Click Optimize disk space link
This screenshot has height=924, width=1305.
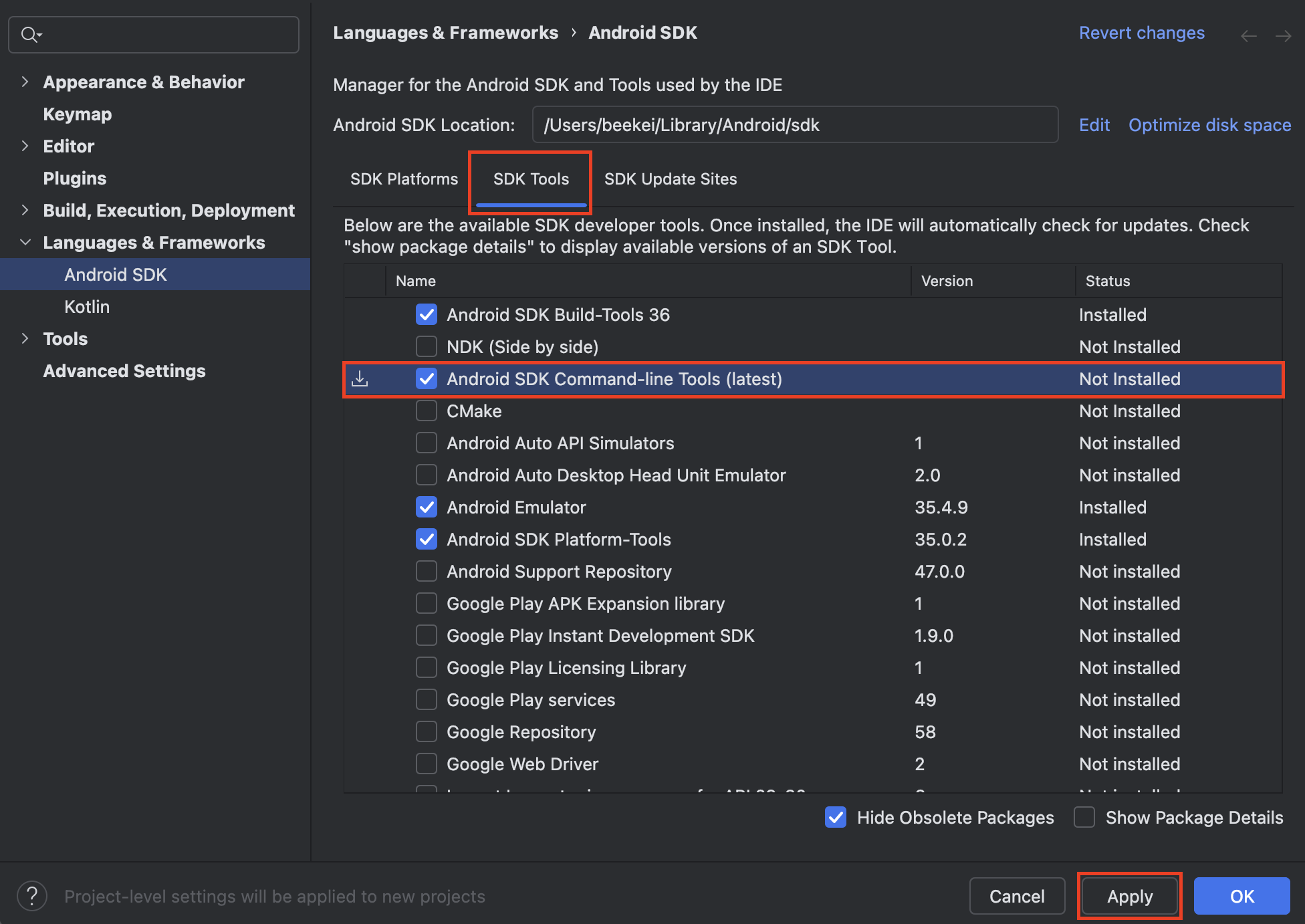(1209, 125)
